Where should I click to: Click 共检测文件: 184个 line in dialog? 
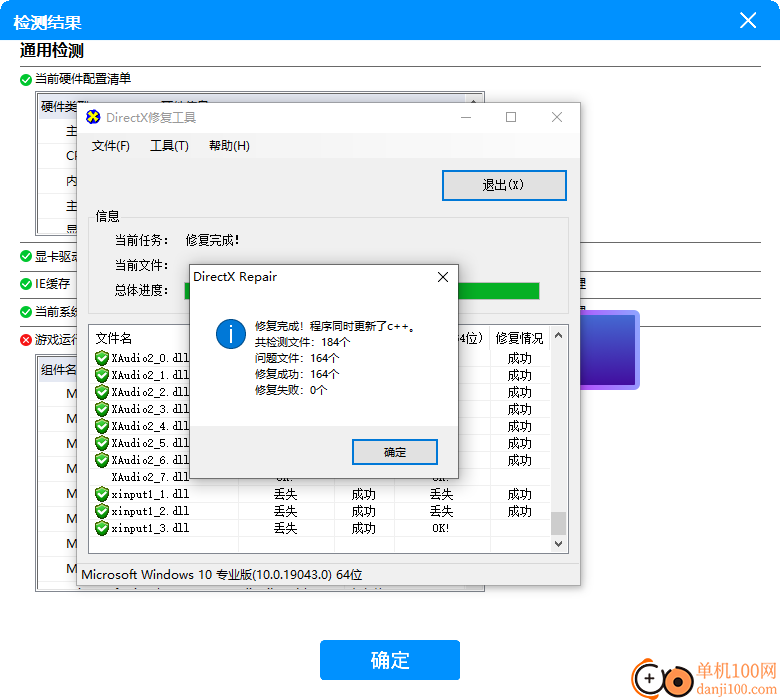[x=302, y=342]
